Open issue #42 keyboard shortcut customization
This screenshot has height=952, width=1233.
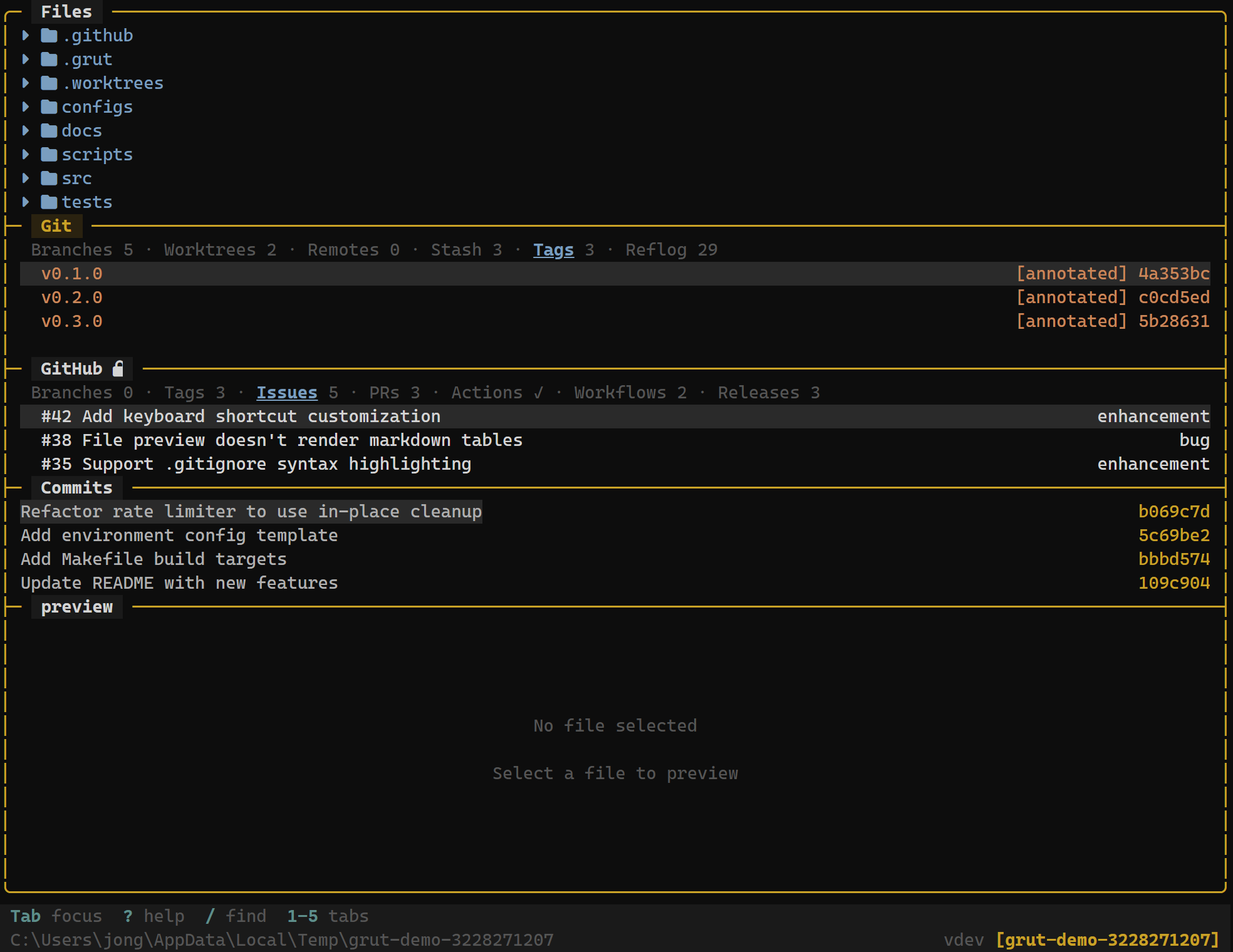pyautogui.click(x=615, y=416)
